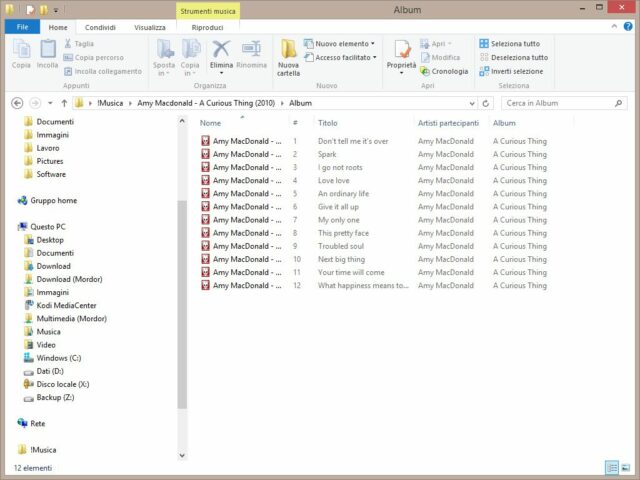Image resolution: width=640 pixels, height=480 pixels.
Task: Click Seleziona tutto
Action: point(510,44)
